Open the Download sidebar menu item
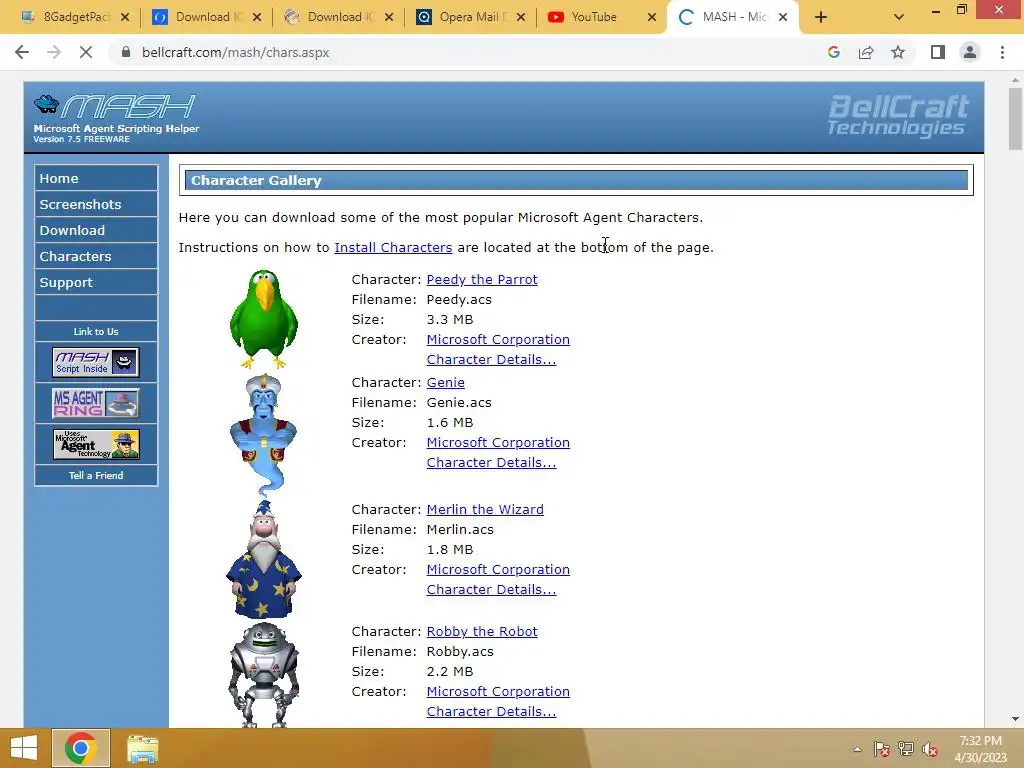 tap(96, 231)
